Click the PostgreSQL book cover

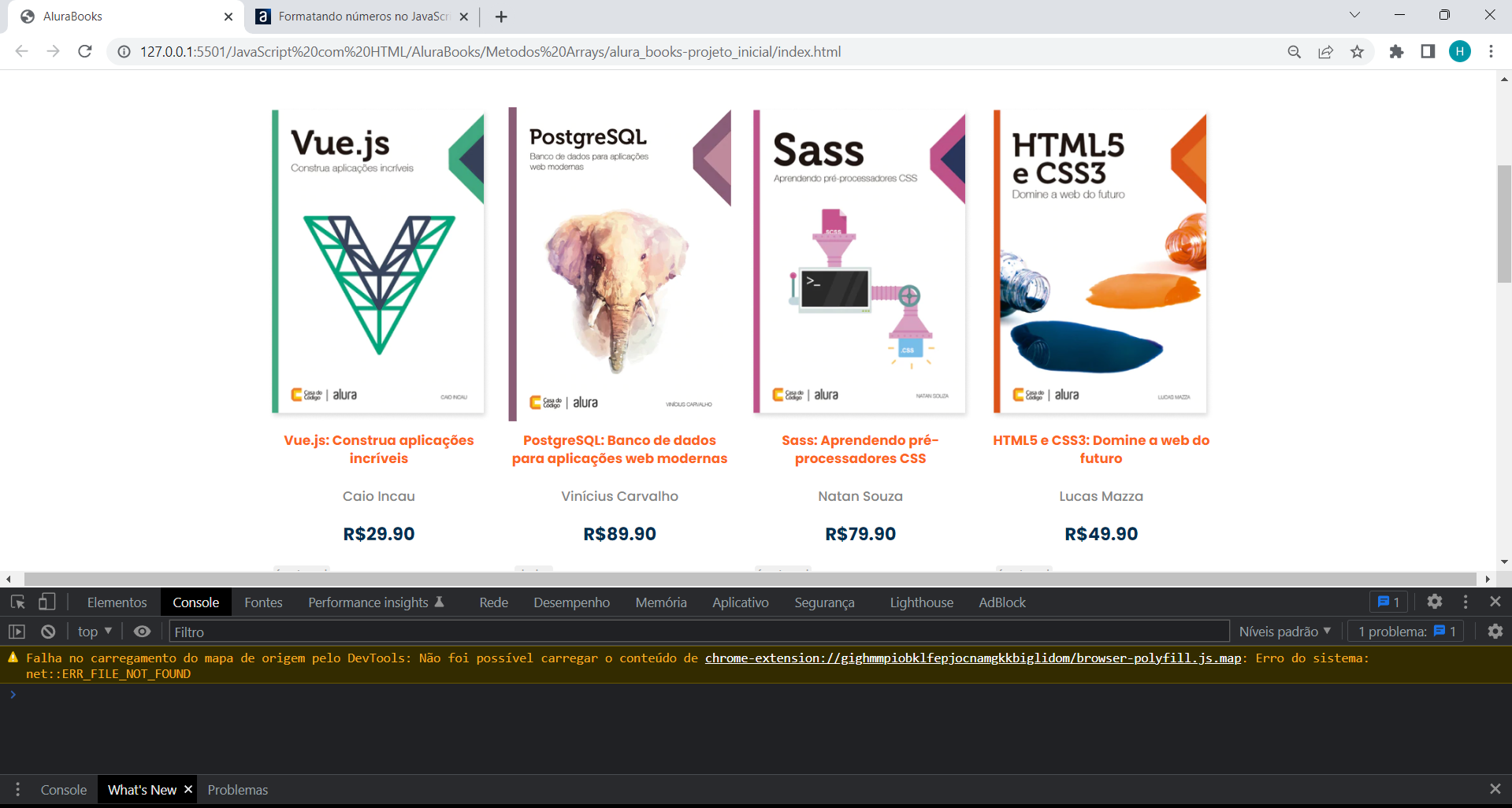tap(620, 264)
